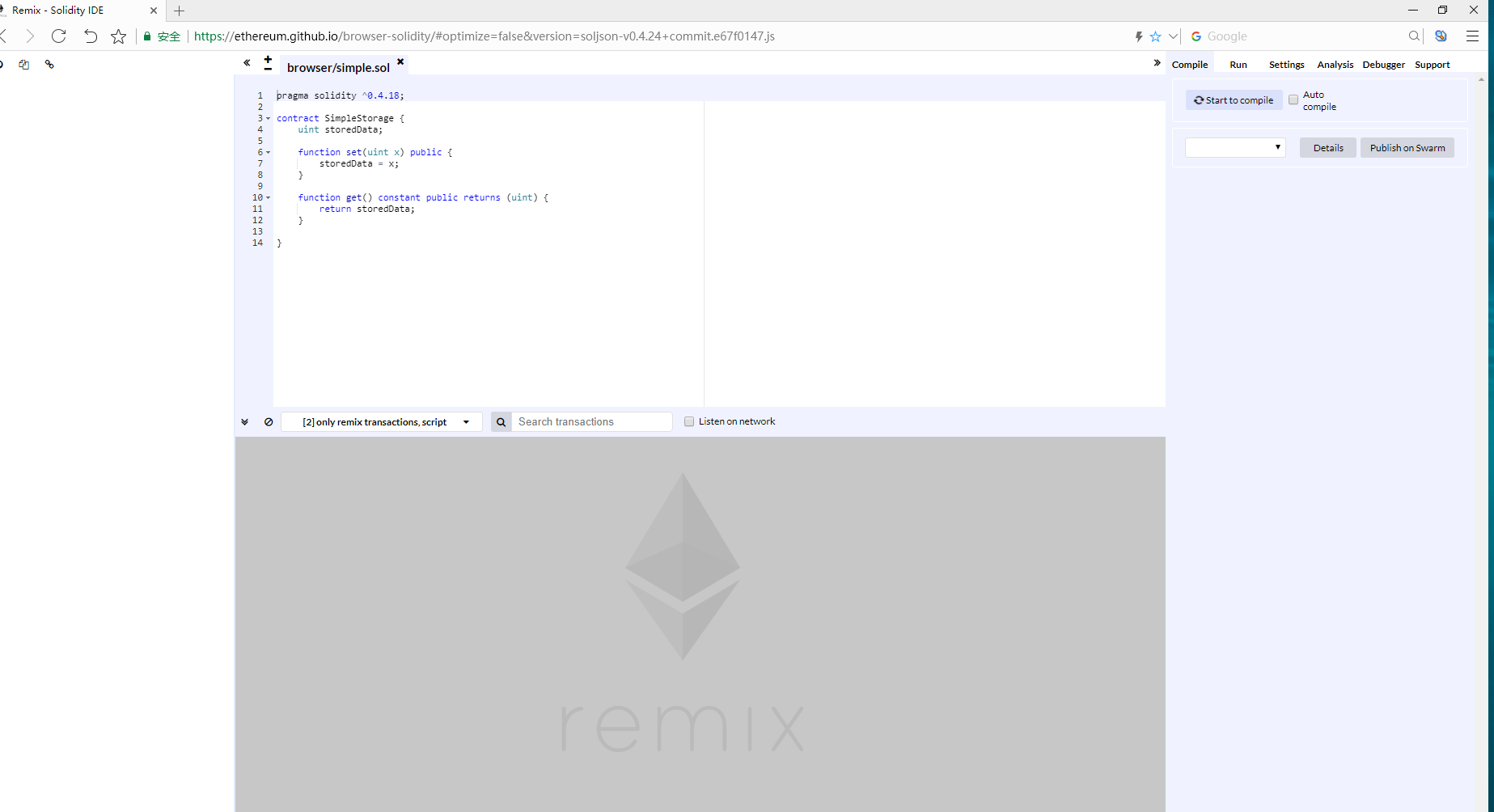The height and width of the screenshot is (812, 1494).
Task: Focus the Search transactions field
Action: coord(592,422)
